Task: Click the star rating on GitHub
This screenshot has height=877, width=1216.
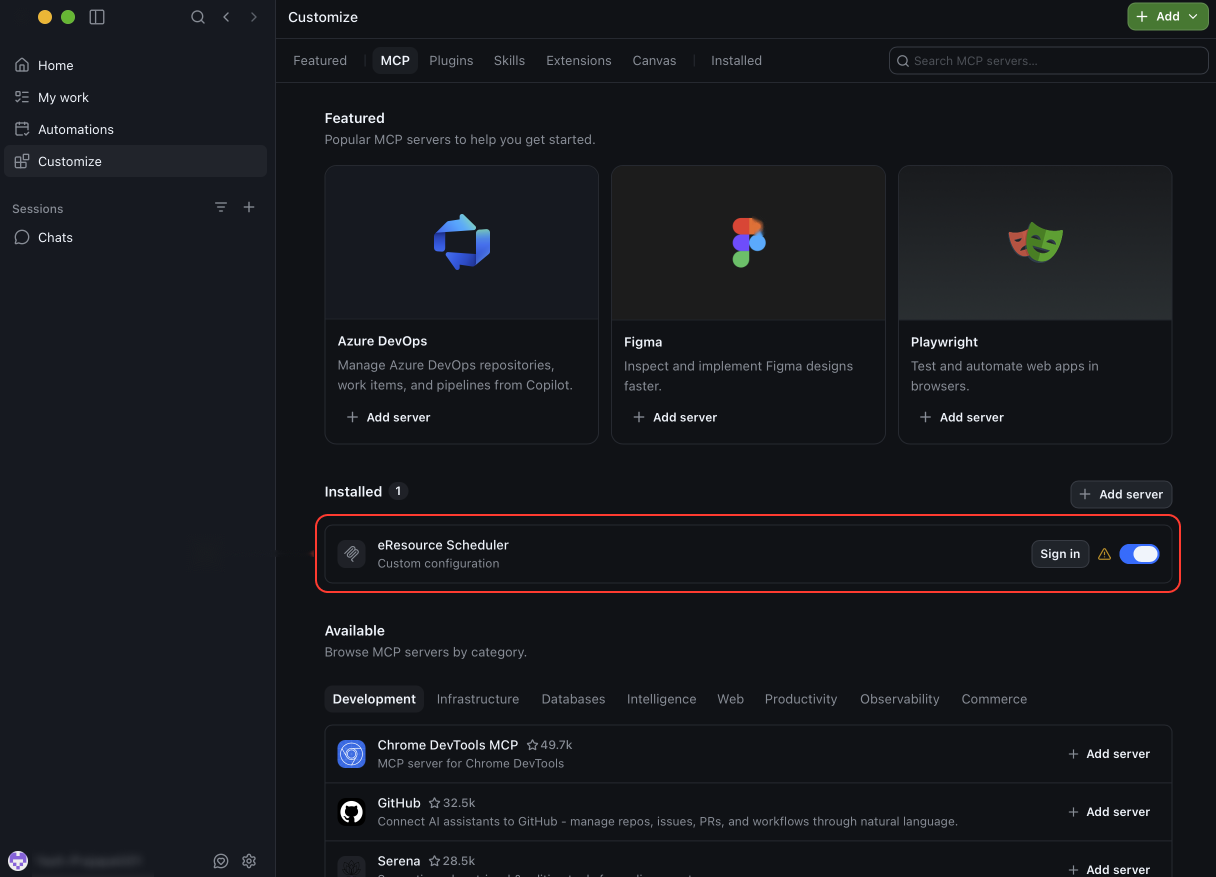Action: (x=452, y=803)
